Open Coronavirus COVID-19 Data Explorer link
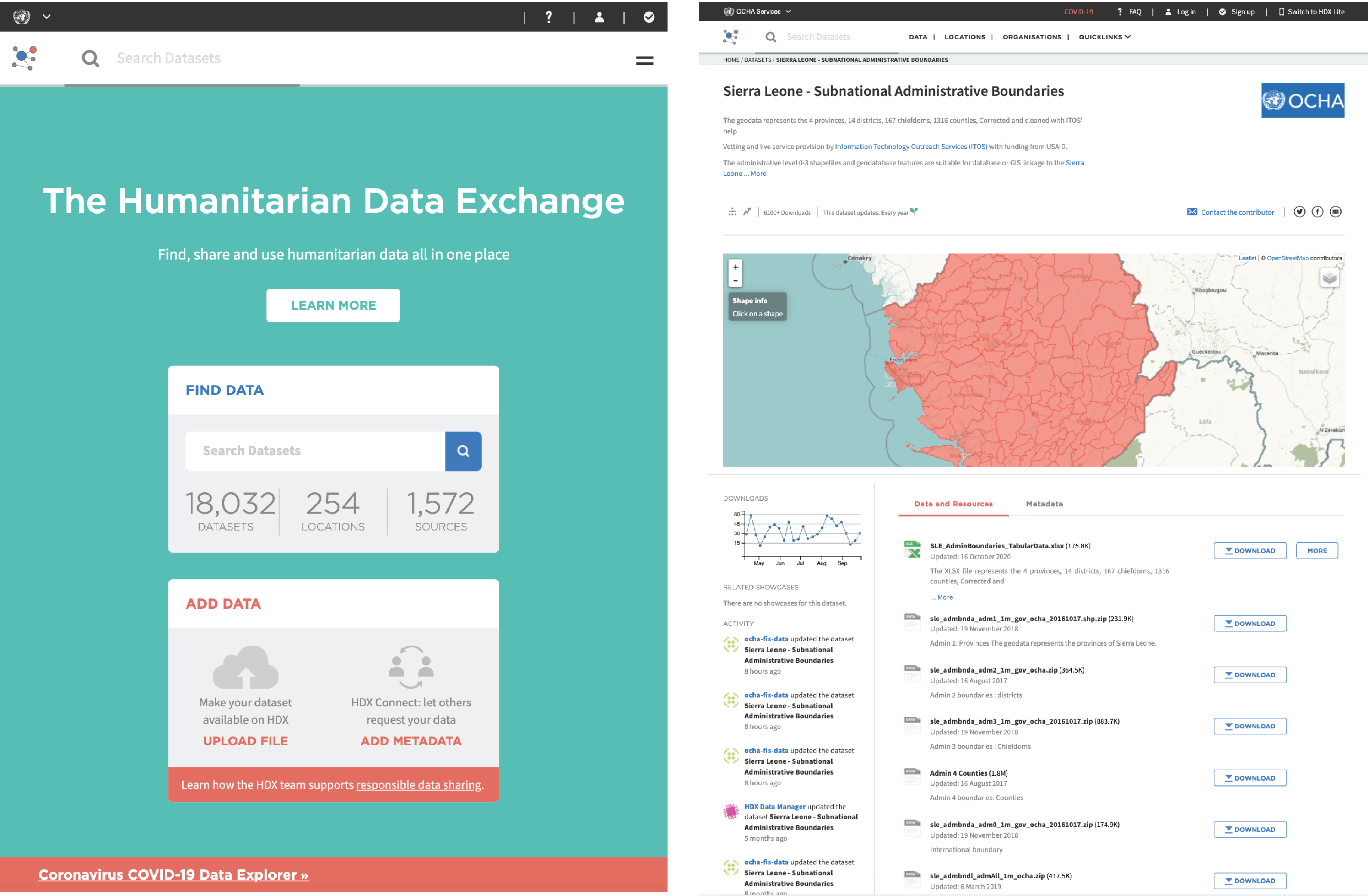Image resolution: width=1368 pixels, height=896 pixels. pos(173,874)
